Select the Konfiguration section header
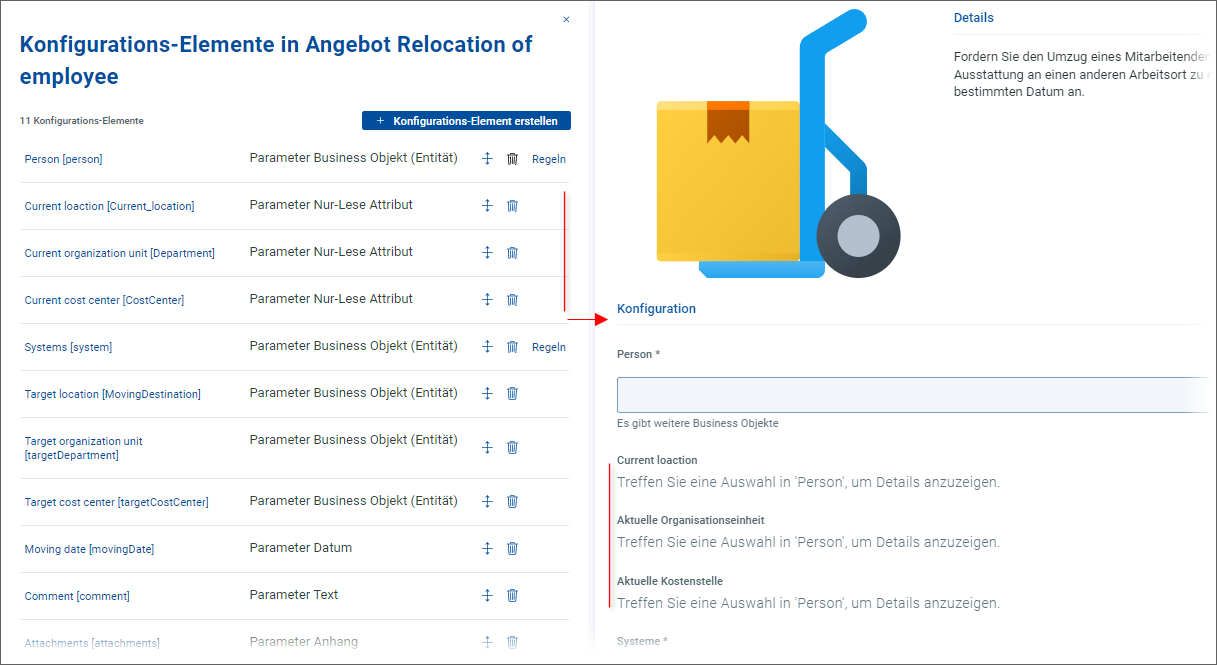Screen dimensions: 1217x665 (656, 308)
